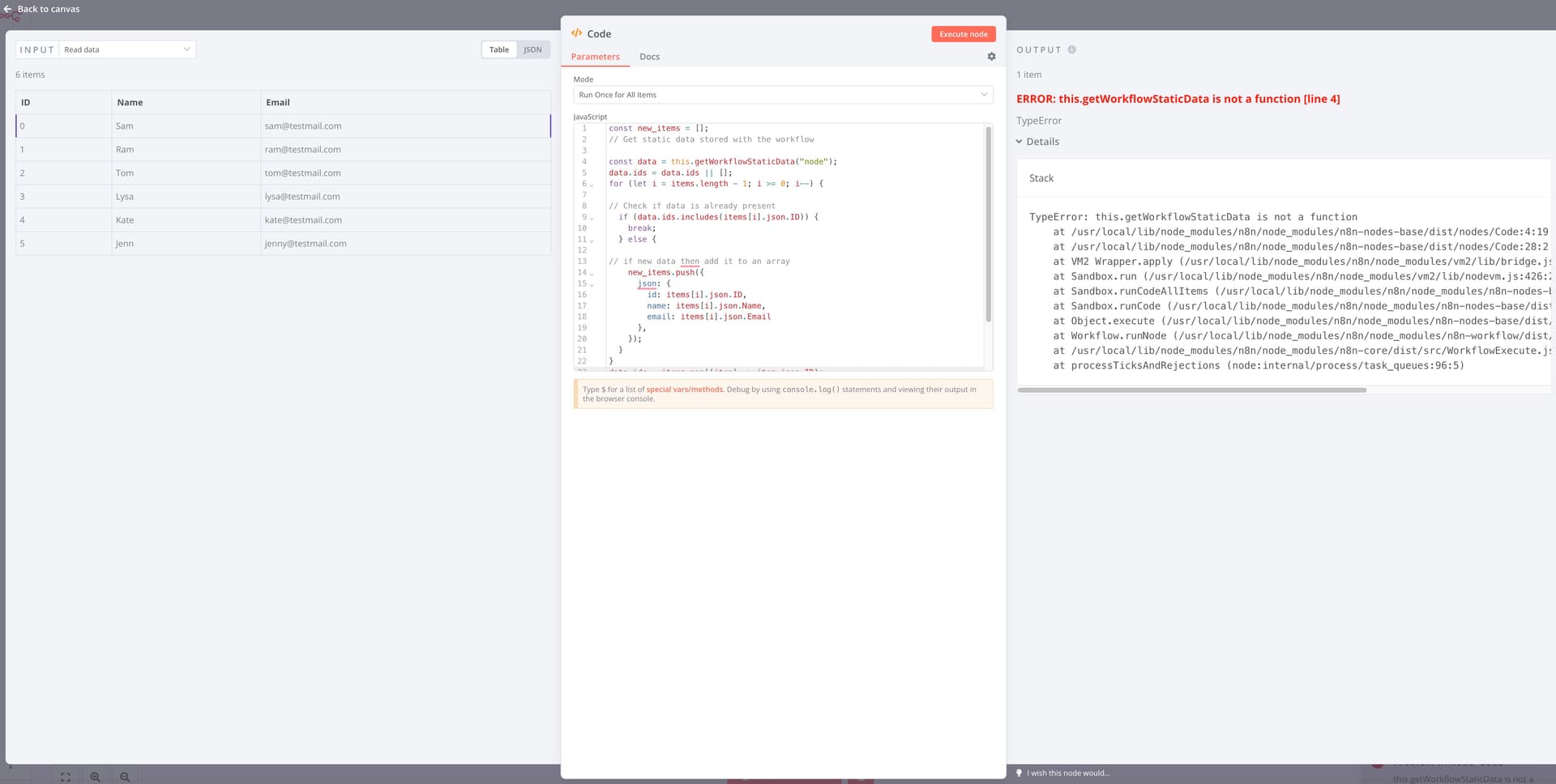Fold code at line 11 arrow
The width and height of the screenshot is (1556, 784).
[592, 241]
